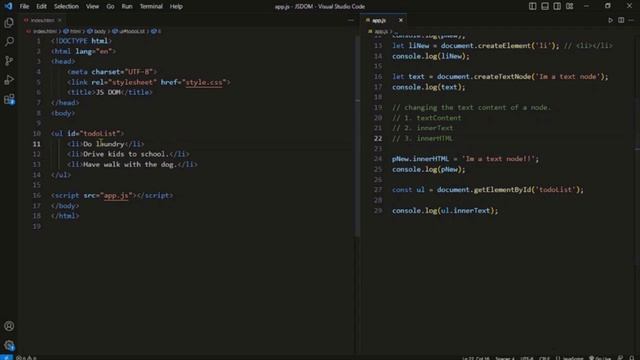Image resolution: width=640 pixels, height=360 pixels.
Task: Split the app.js editor to the right
Action: (621, 20)
